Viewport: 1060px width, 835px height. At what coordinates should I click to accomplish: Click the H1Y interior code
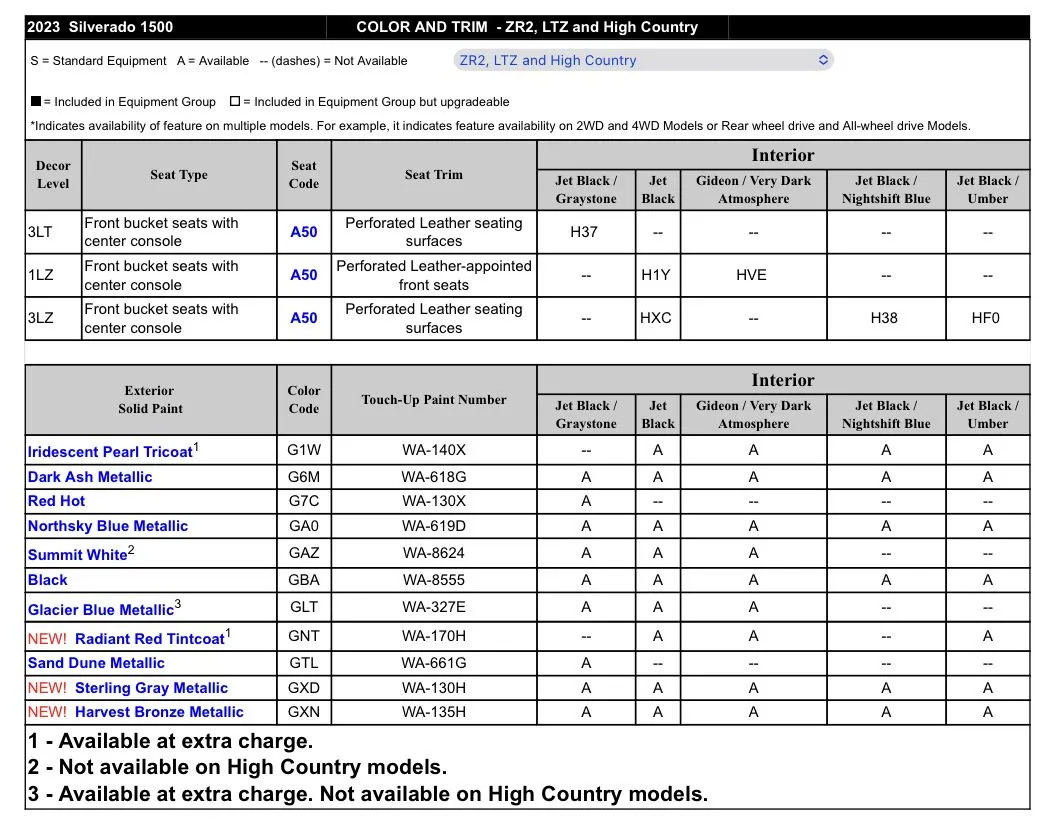(655, 275)
